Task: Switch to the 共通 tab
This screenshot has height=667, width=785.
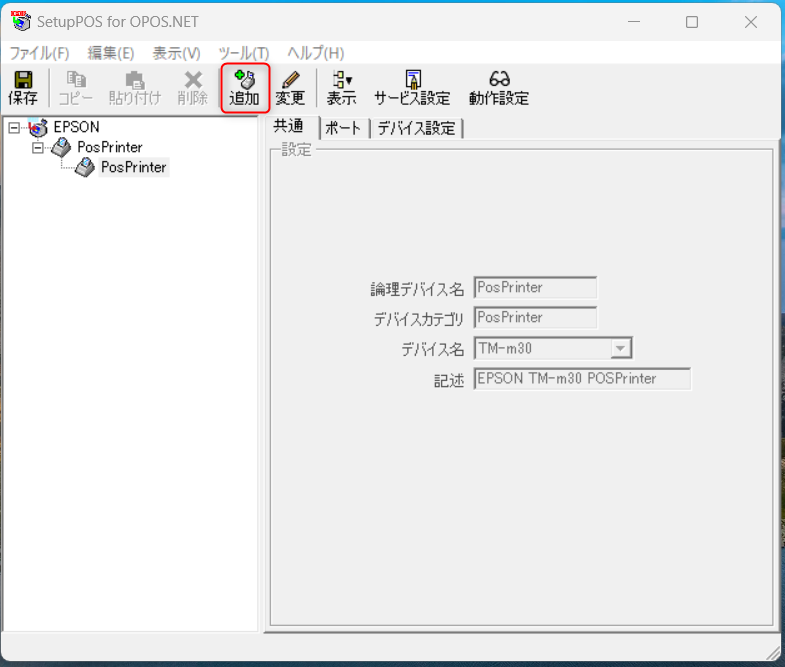Action: click(x=289, y=126)
